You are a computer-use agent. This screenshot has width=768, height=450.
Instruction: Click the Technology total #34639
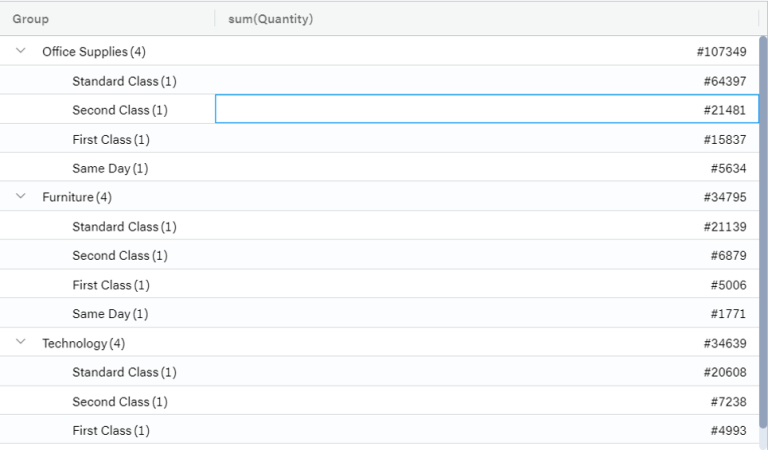pyautogui.click(x=725, y=343)
